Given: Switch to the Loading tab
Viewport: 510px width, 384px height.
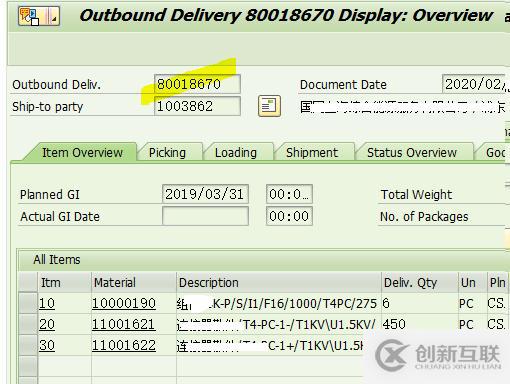Looking at the screenshot, I should (236, 153).
